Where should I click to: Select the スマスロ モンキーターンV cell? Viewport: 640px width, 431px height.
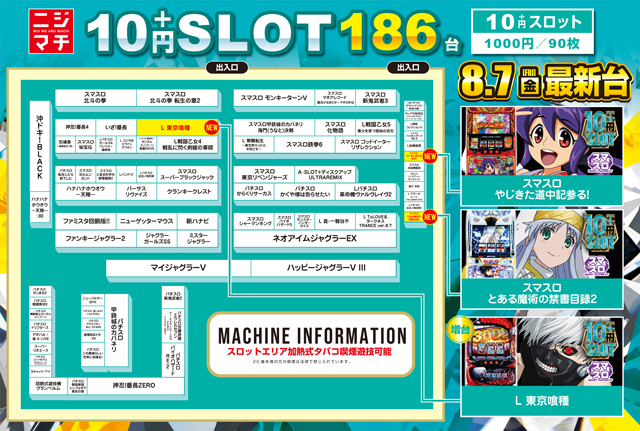point(273,98)
